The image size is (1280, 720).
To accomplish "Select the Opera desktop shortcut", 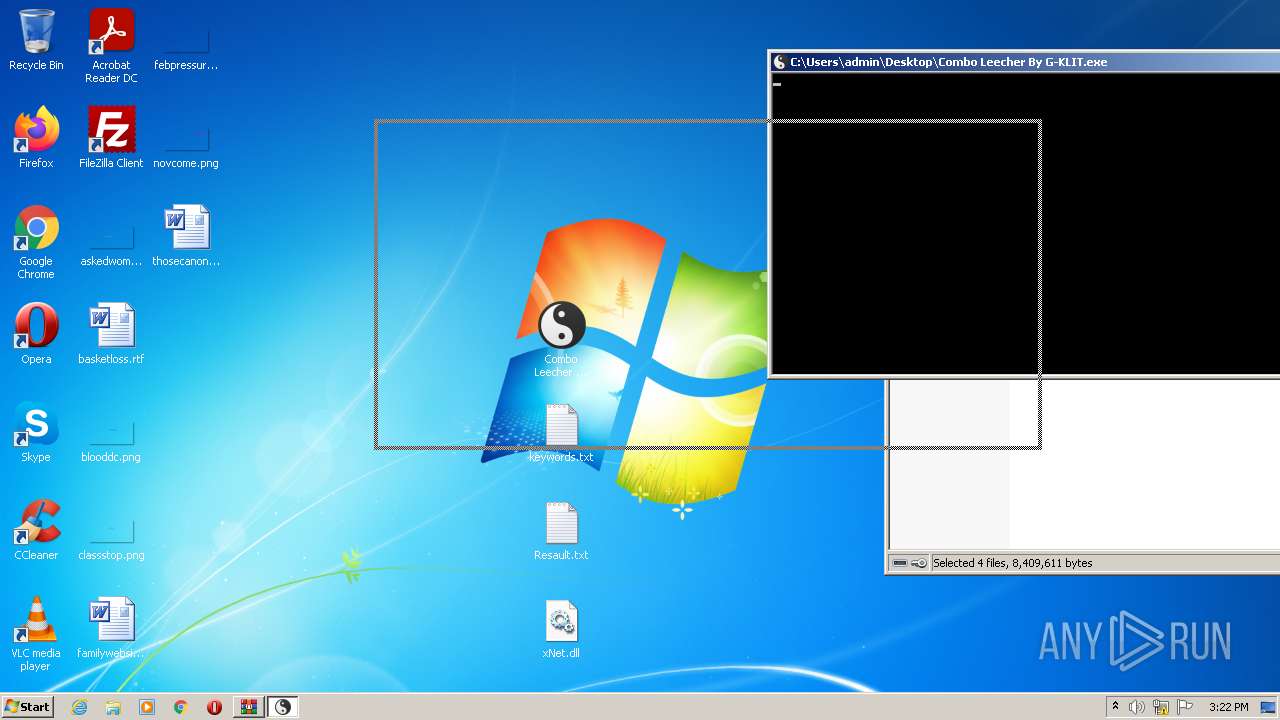I will coord(36,334).
